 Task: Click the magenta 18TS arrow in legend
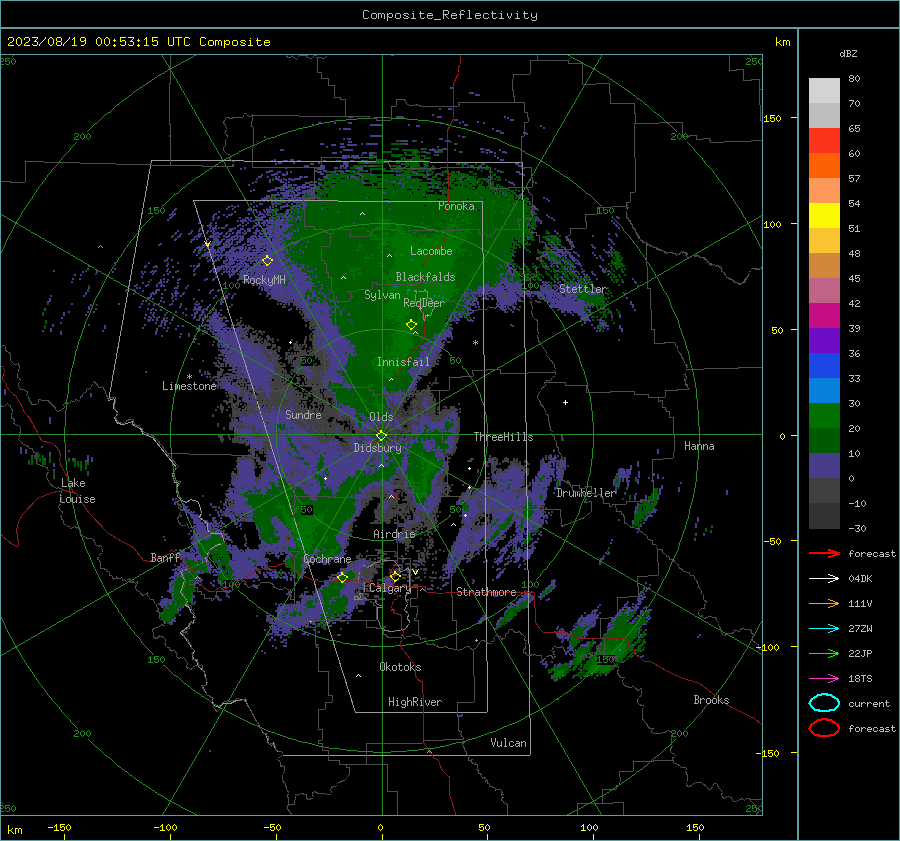point(824,679)
